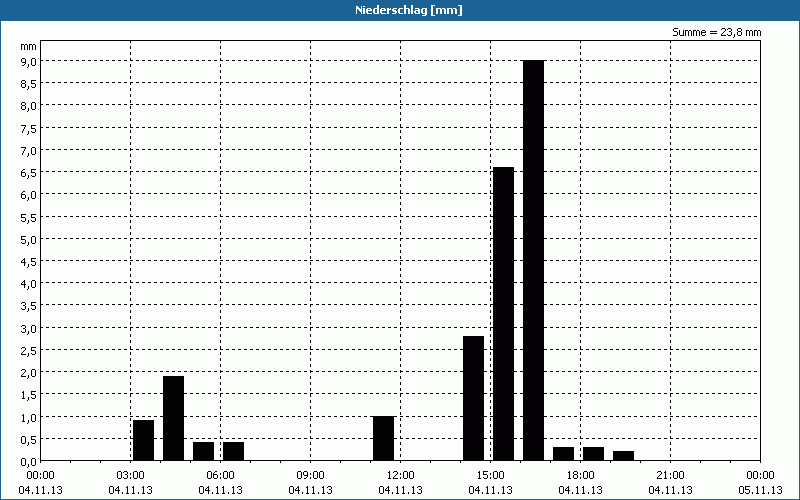Click the '3,5' y-axis label

point(29,306)
